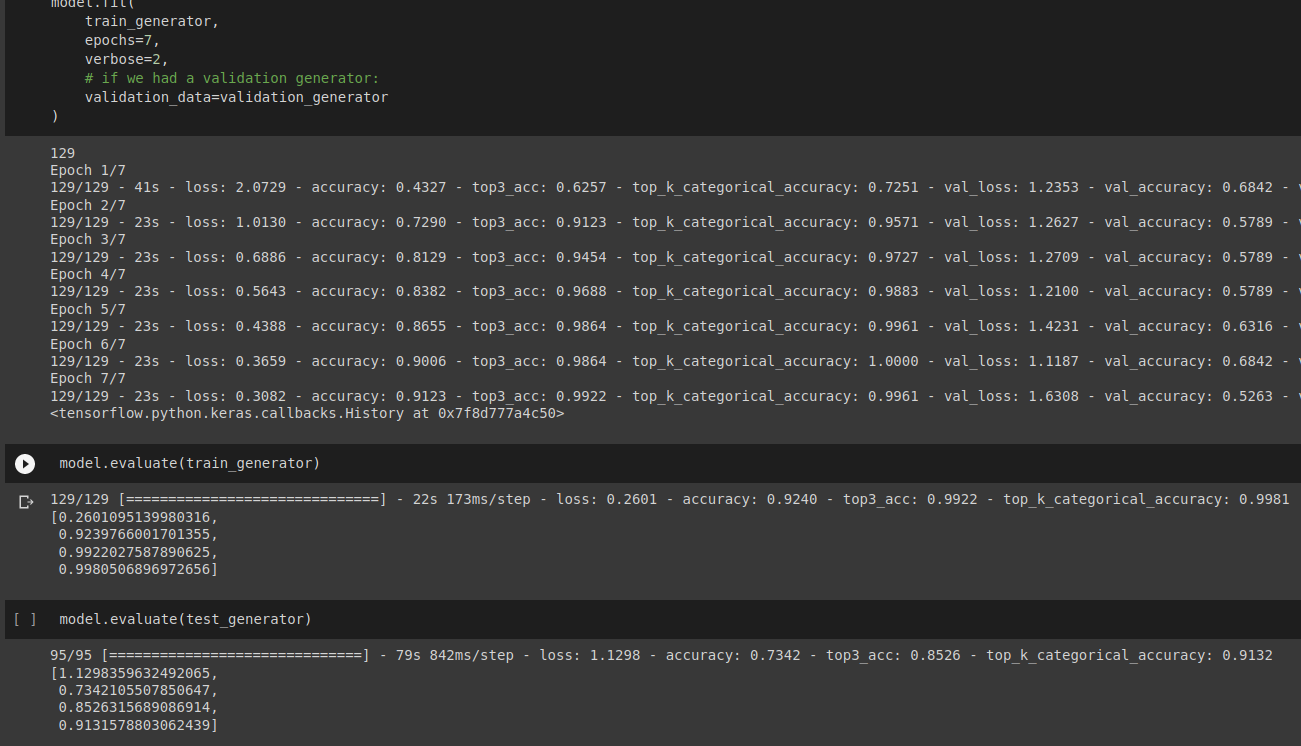Click the validation_data=validation_generator line

[236, 97]
